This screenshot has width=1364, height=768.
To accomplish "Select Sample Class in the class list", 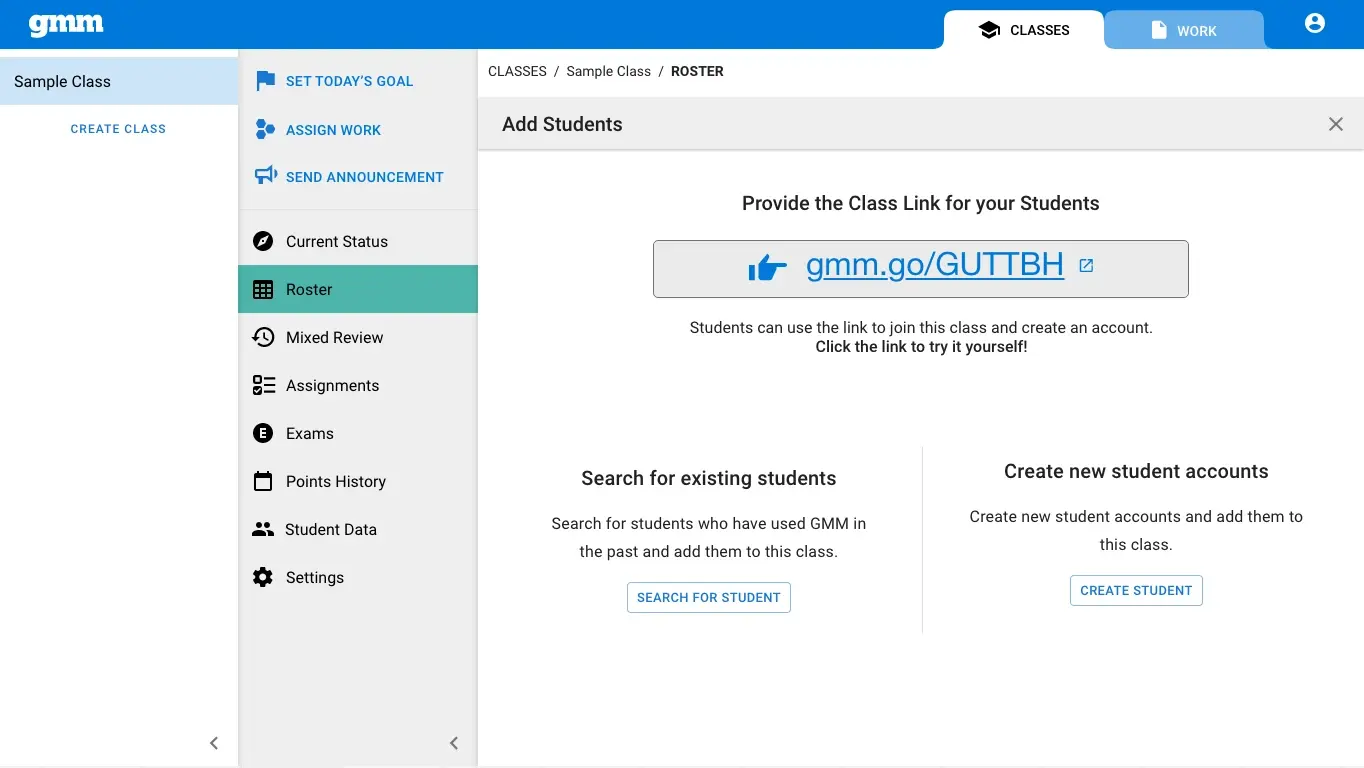I will 119,81.
